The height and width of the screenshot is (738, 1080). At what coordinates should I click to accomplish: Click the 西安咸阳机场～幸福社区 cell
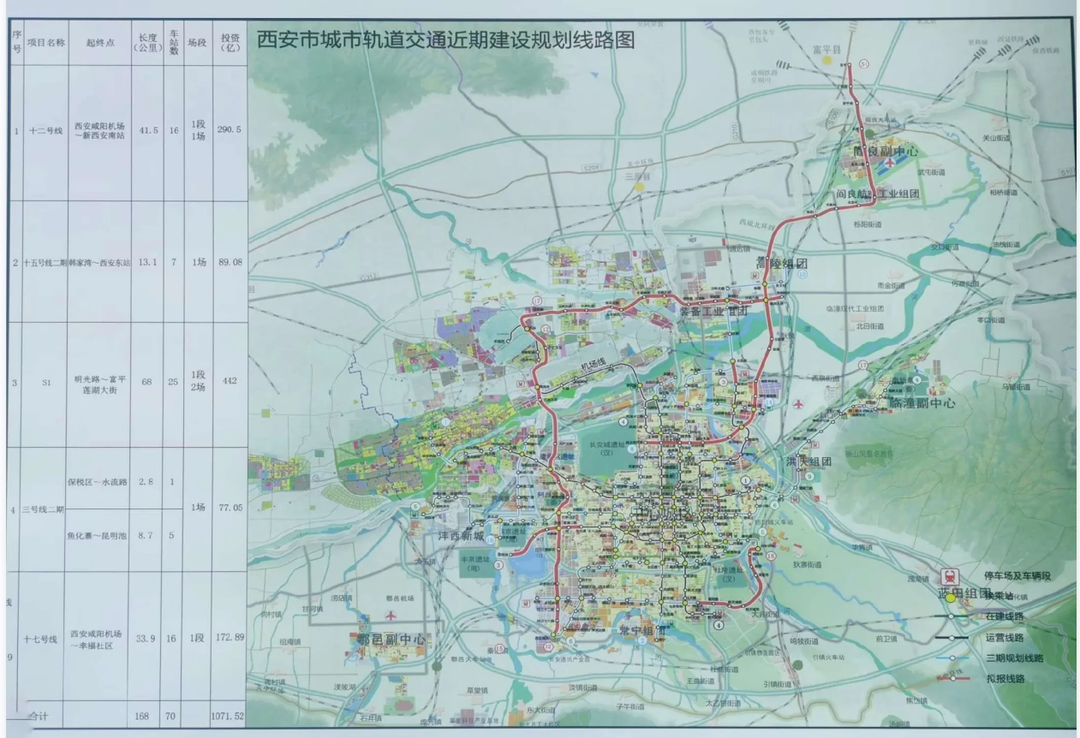tap(96, 639)
